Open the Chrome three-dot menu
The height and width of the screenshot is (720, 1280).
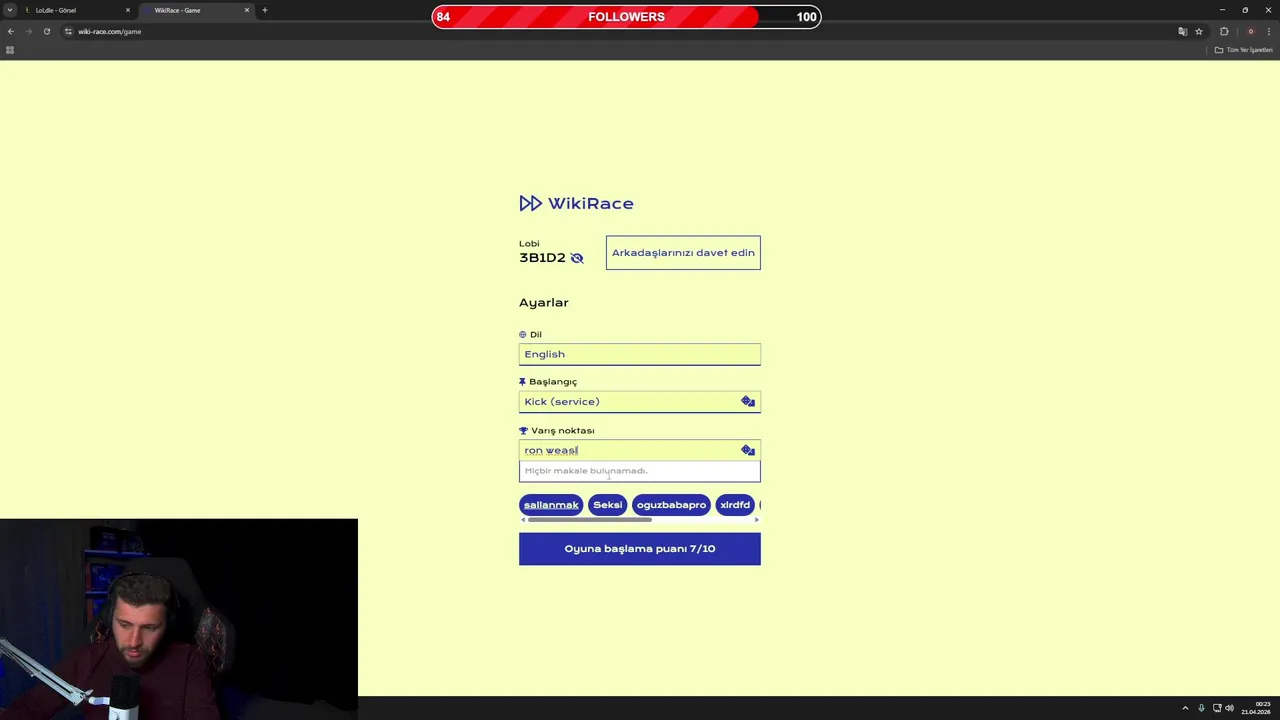[1269, 31]
